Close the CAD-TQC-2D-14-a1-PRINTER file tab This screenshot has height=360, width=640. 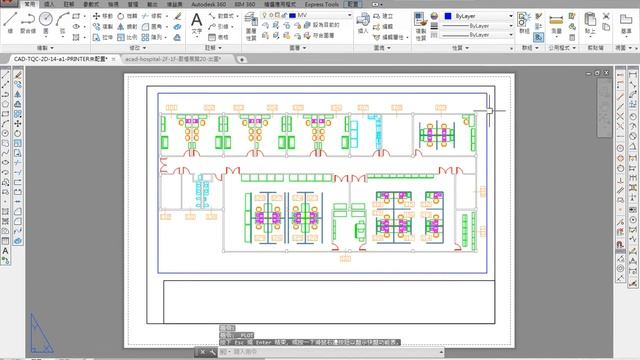tap(113, 59)
